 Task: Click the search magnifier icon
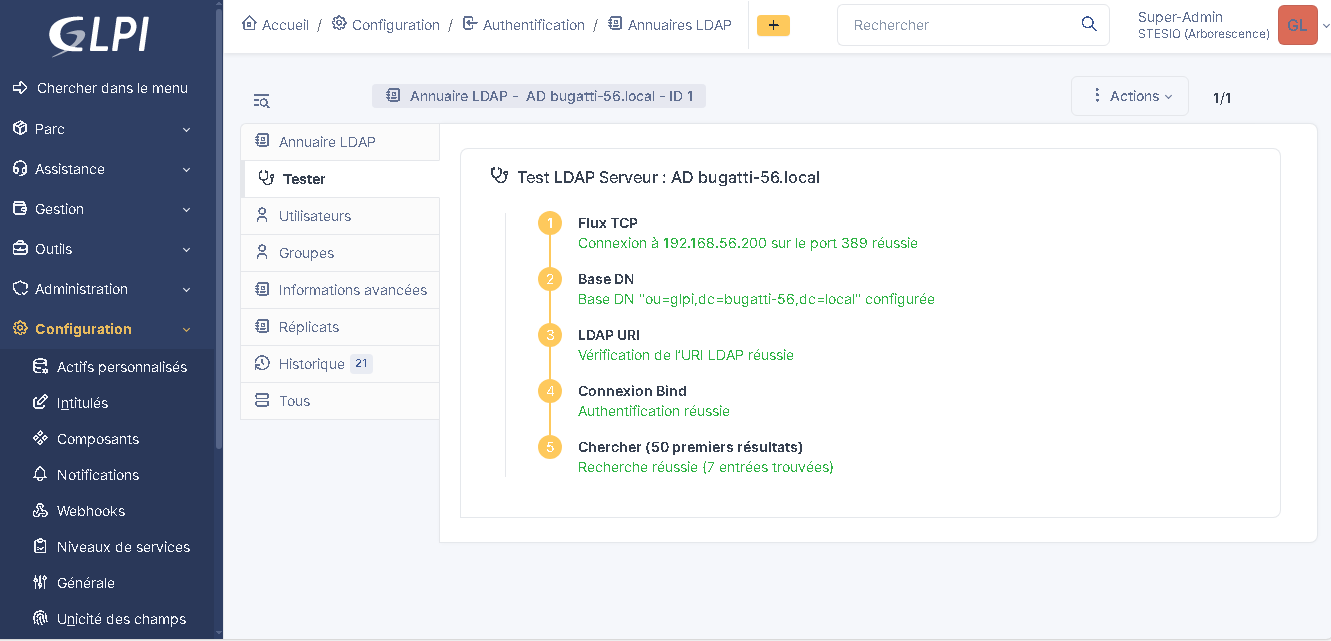point(1089,25)
